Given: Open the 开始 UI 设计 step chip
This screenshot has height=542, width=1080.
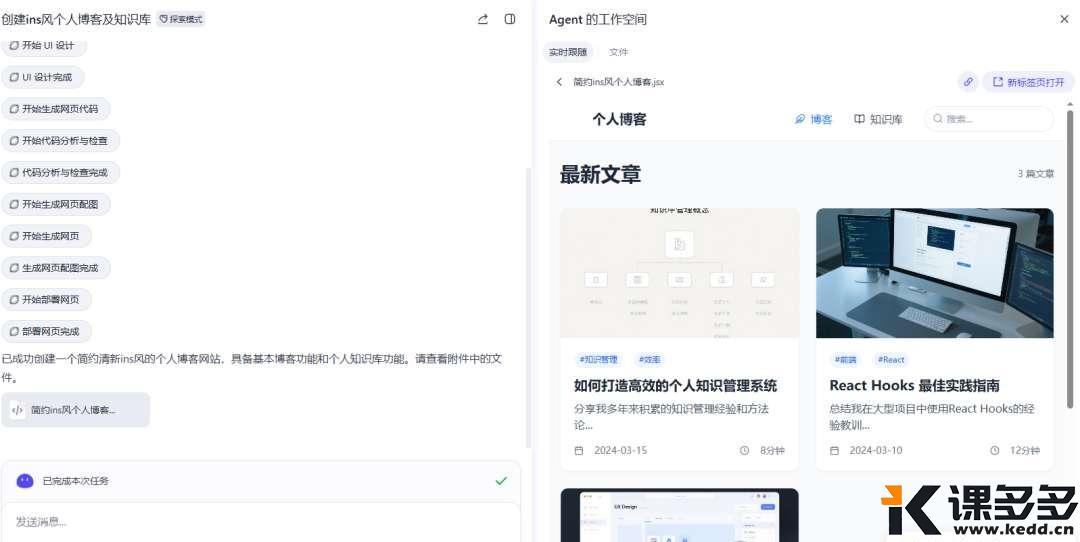Looking at the screenshot, I should 45,45.
